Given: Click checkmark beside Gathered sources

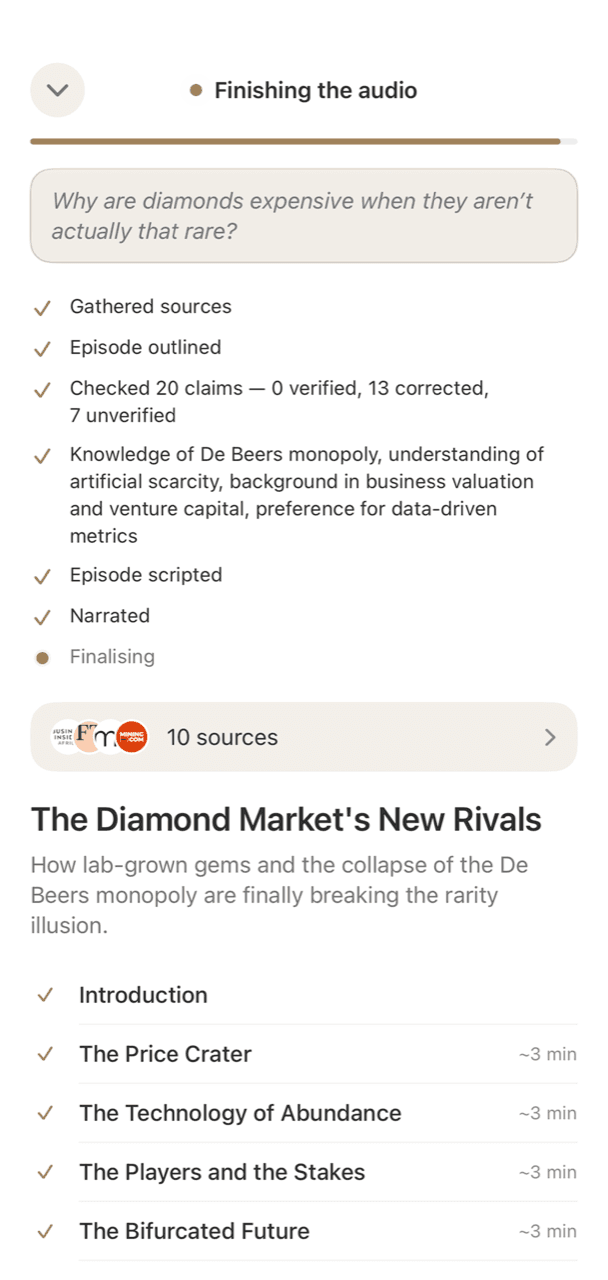Looking at the screenshot, I should 42,308.
